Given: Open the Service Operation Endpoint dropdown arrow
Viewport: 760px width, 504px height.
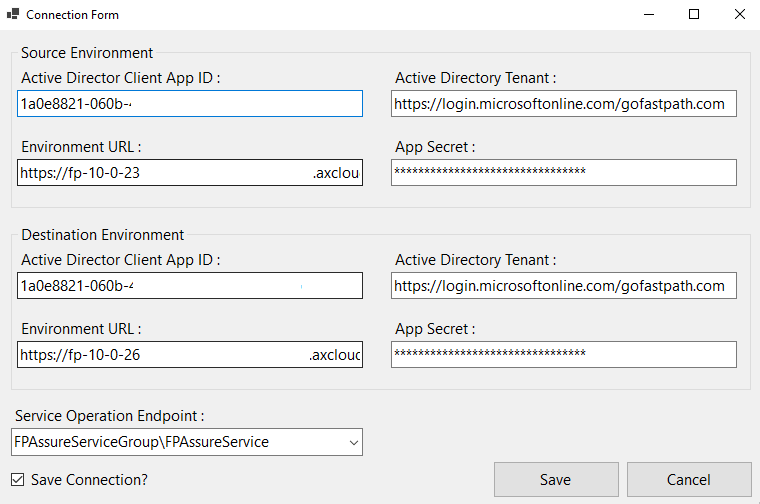Looking at the screenshot, I should click(352, 441).
